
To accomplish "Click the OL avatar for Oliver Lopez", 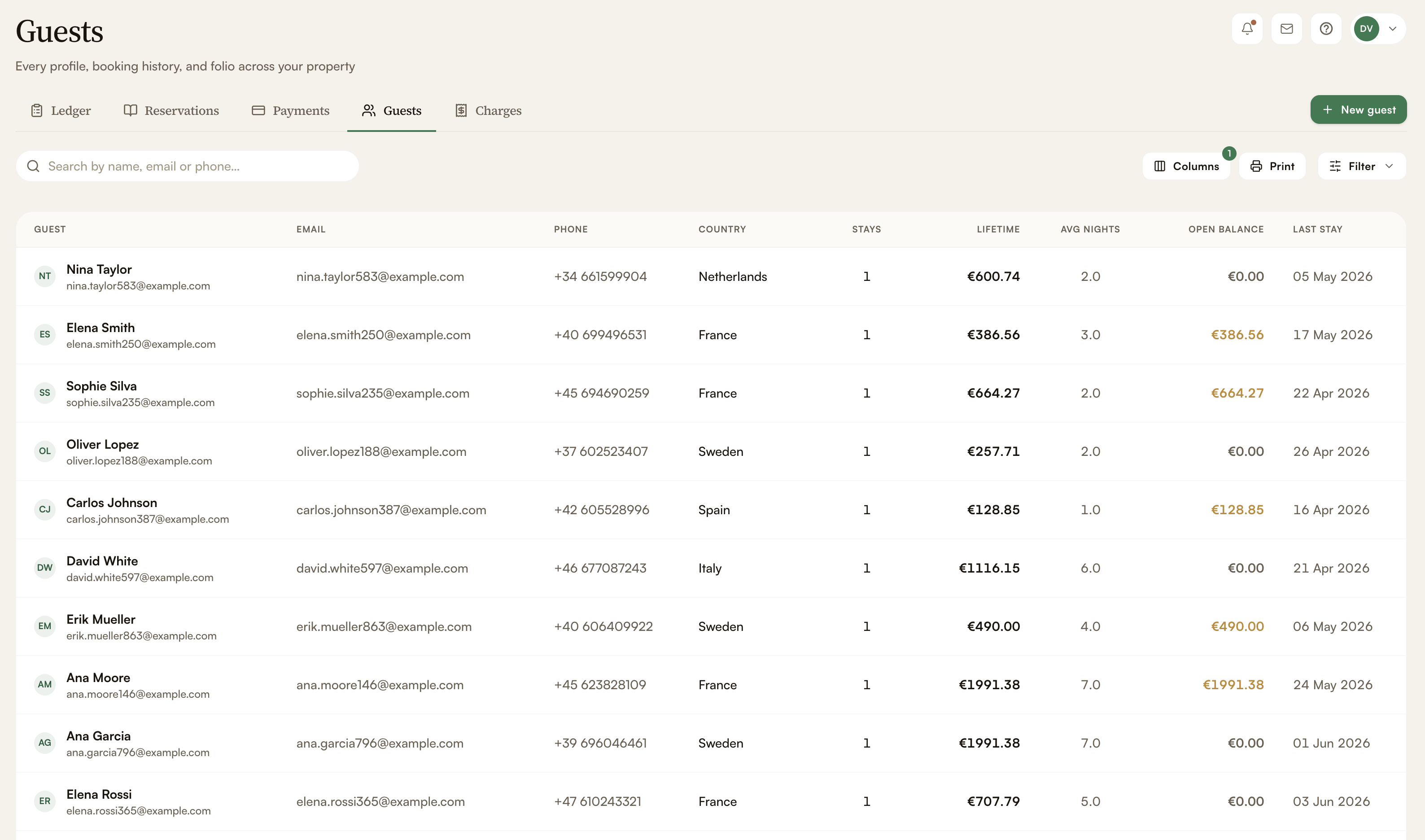I will pos(45,451).
